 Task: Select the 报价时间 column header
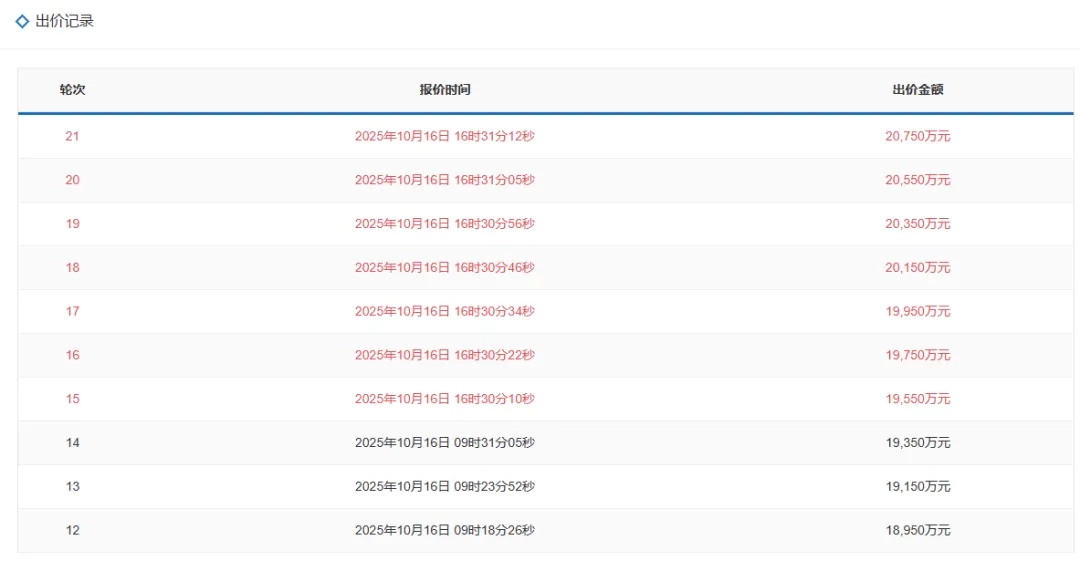[444, 90]
